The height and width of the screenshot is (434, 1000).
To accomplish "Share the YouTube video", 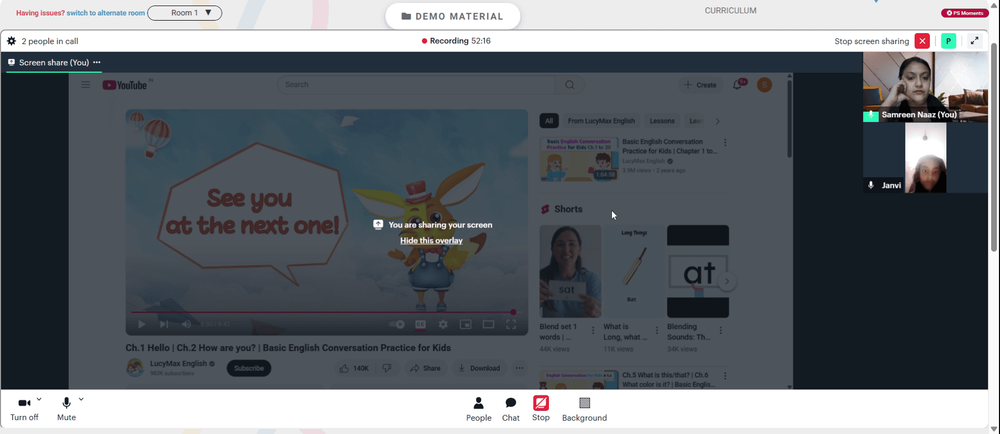I will pos(425,368).
